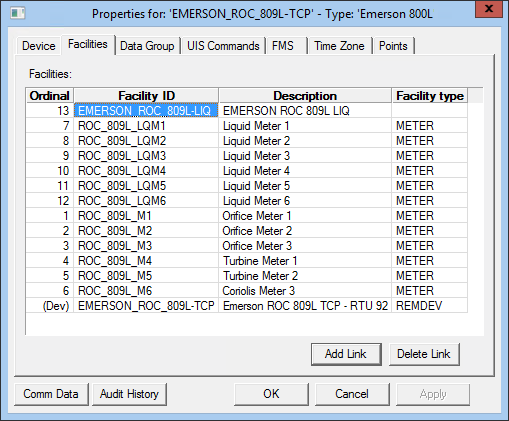Click the Delete Link button
Screen dimensions: 509x421
[424, 354]
